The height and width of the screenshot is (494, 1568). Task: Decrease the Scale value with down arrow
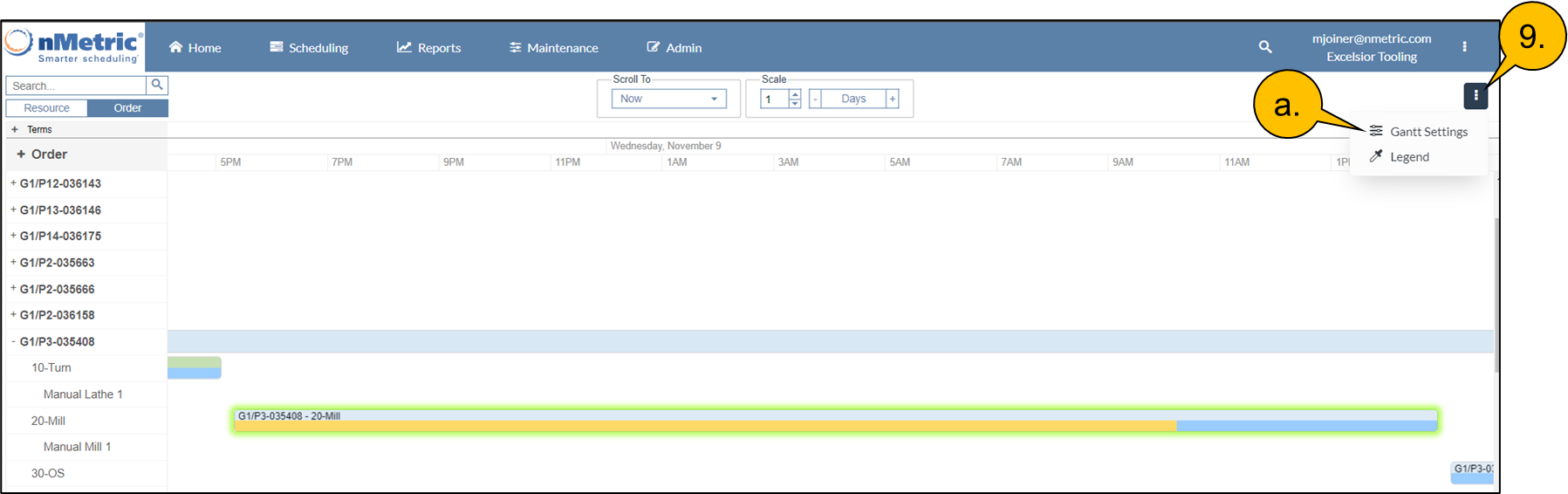(x=794, y=103)
